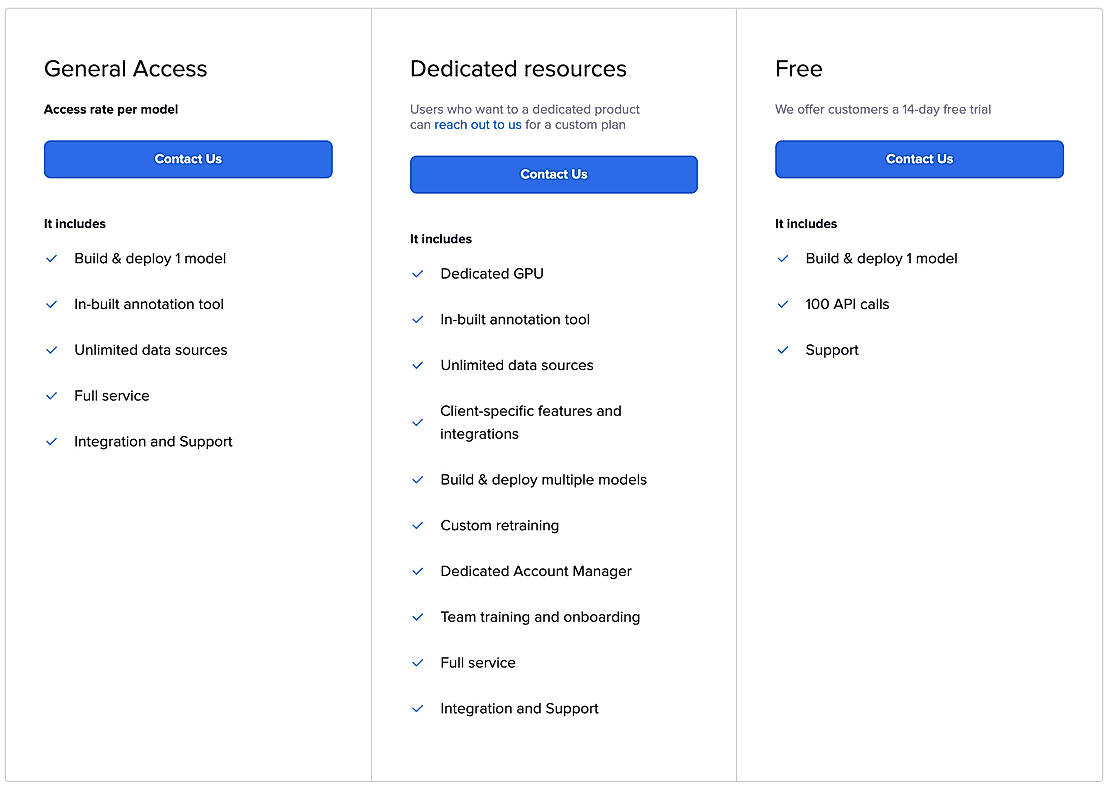
Task: Click checkmark beside 'Client-specific features and integrations'
Action: pos(418,423)
